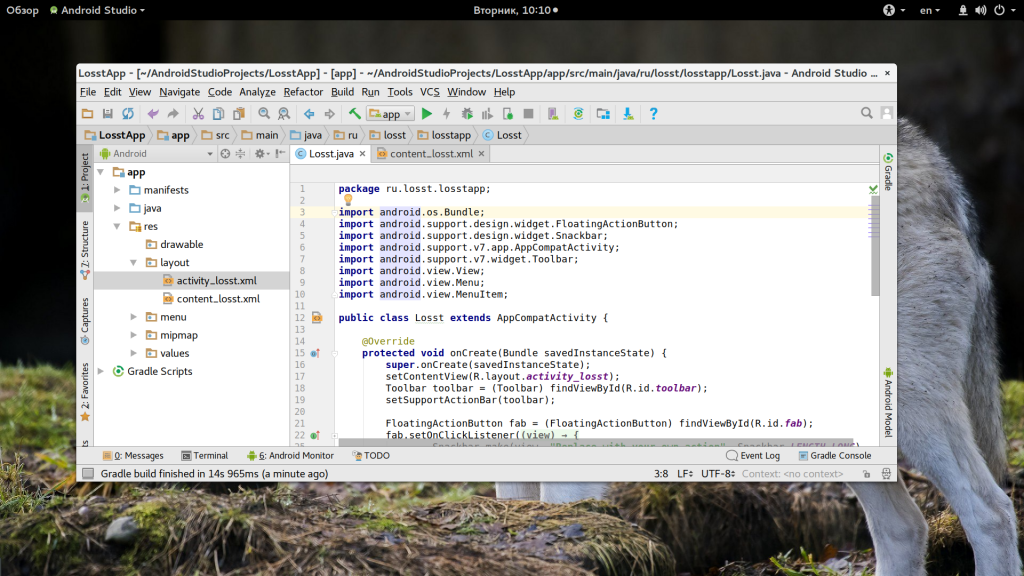Switch to content_losst.xml tab
Viewport: 1024px width, 576px height.
coord(430,154)
